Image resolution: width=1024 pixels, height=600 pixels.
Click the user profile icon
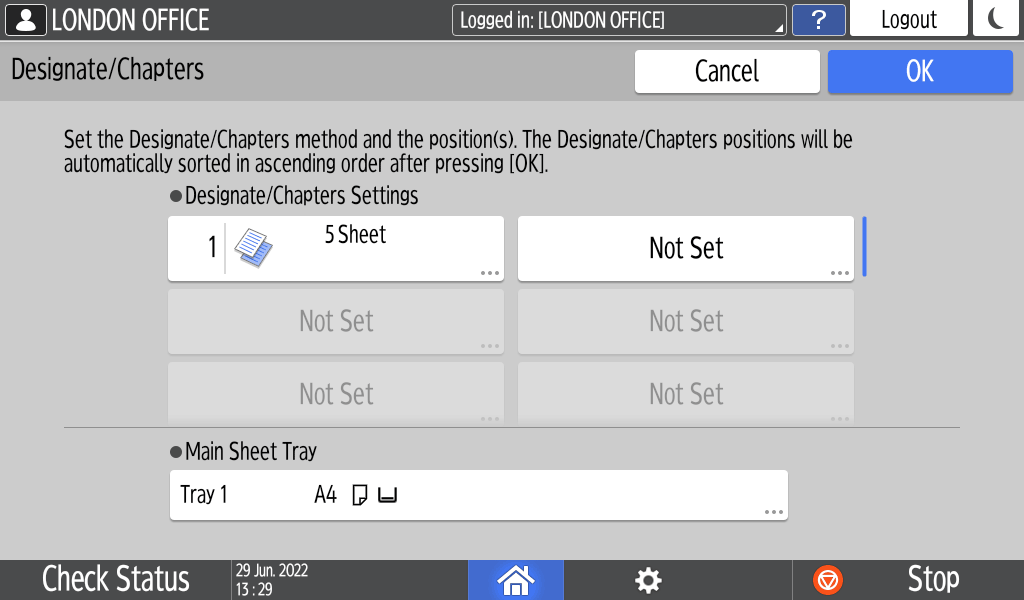click(25, 20)
